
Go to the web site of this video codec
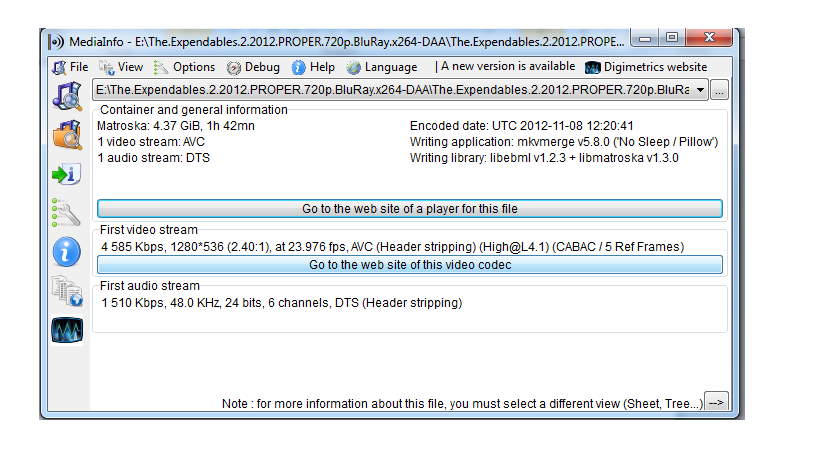point(410,265)
